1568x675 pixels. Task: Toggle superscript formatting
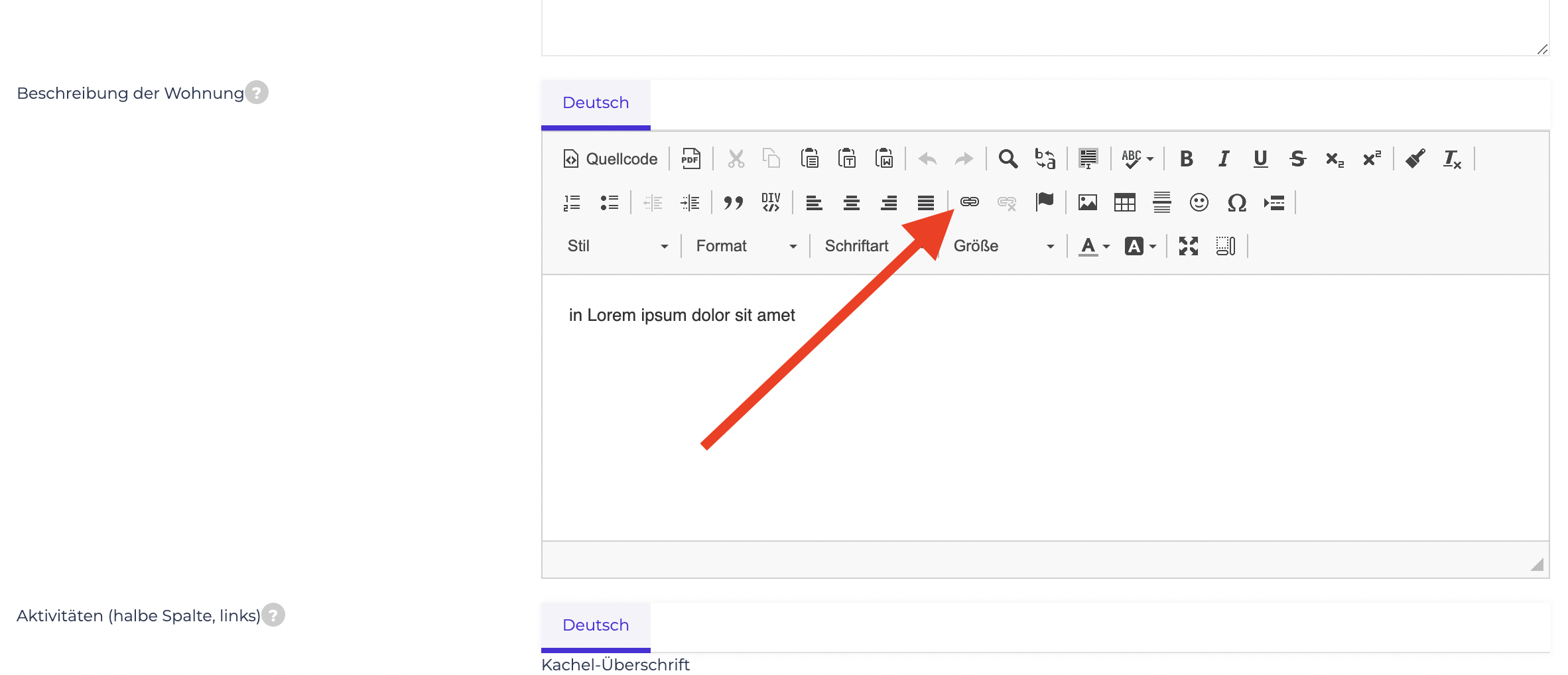tap(1372, 159)
